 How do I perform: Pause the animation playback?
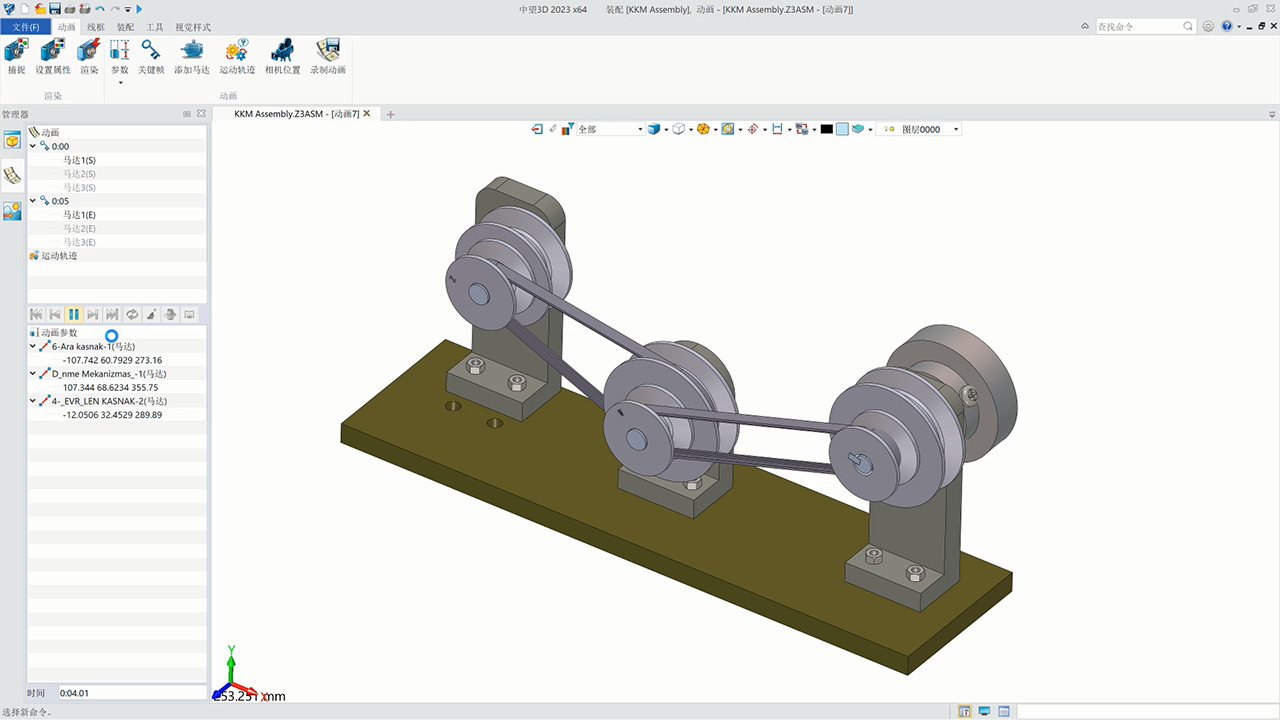74,314
